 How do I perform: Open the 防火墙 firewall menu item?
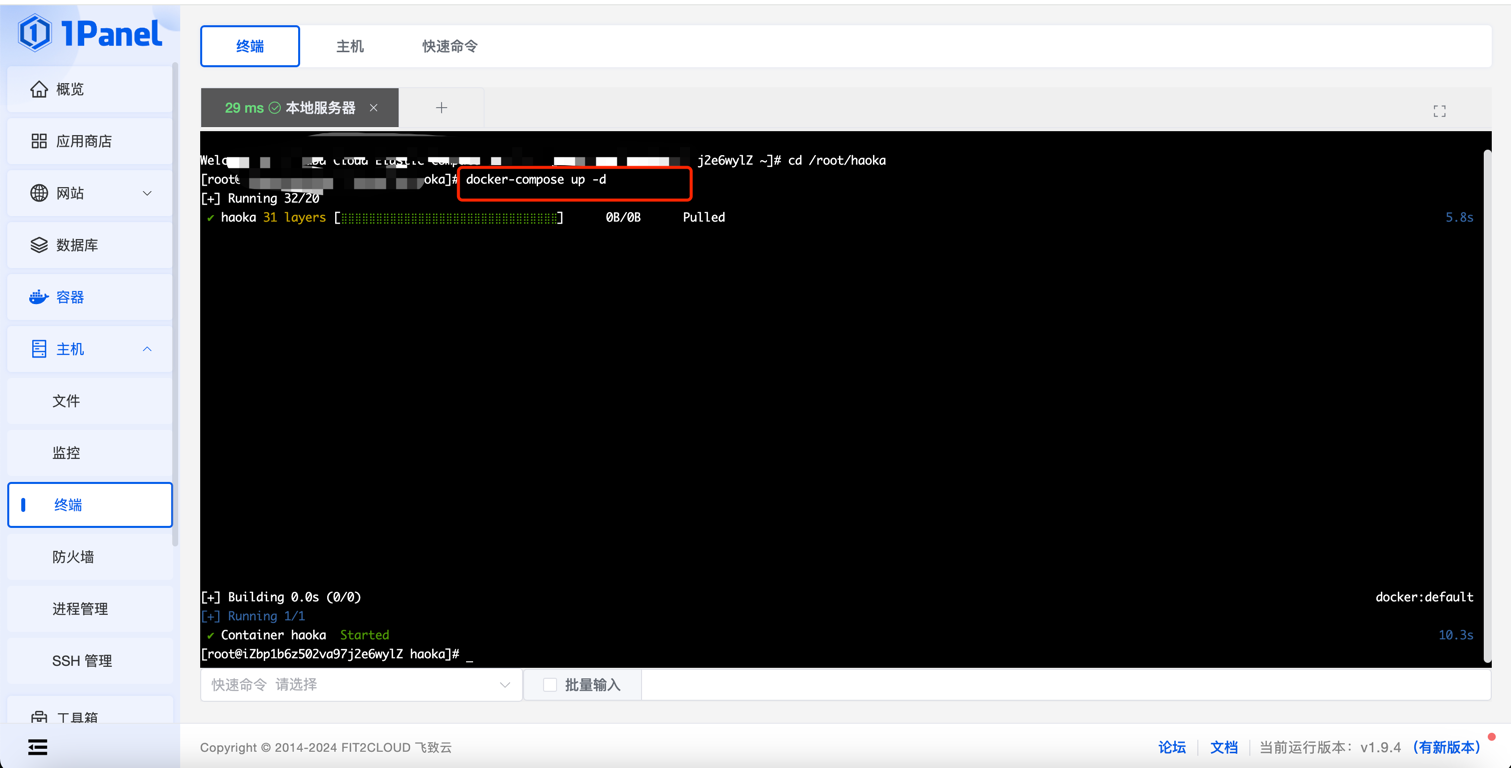coord(73,557)
